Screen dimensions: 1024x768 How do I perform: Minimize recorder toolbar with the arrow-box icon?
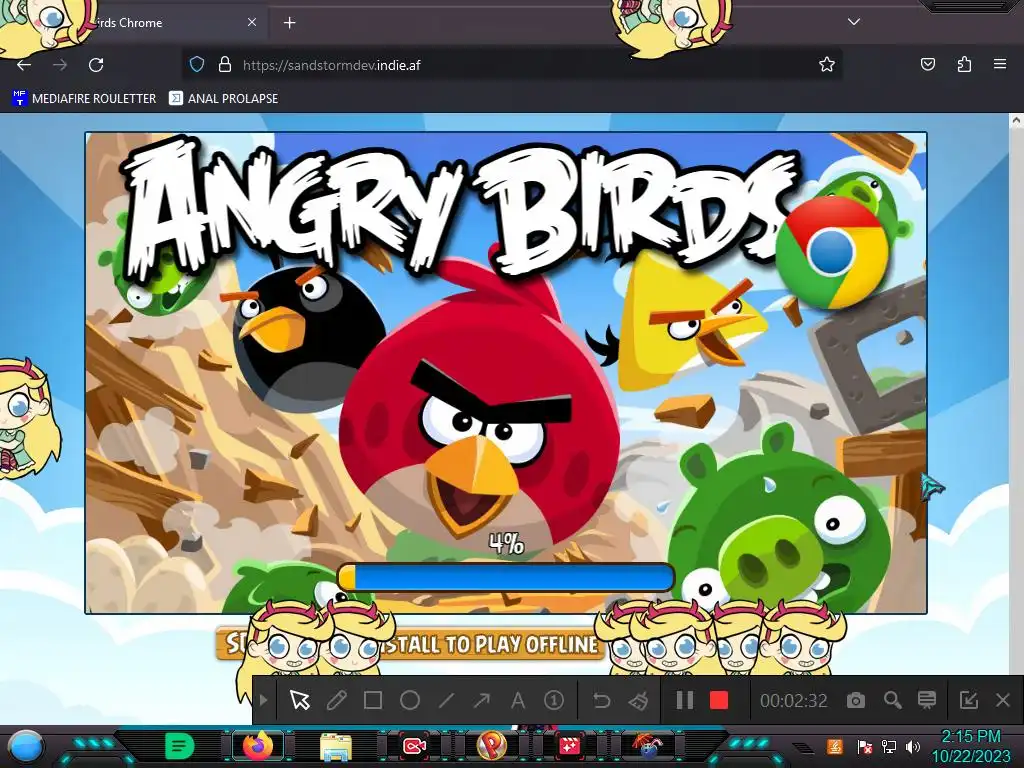click(x=968, y=701)
